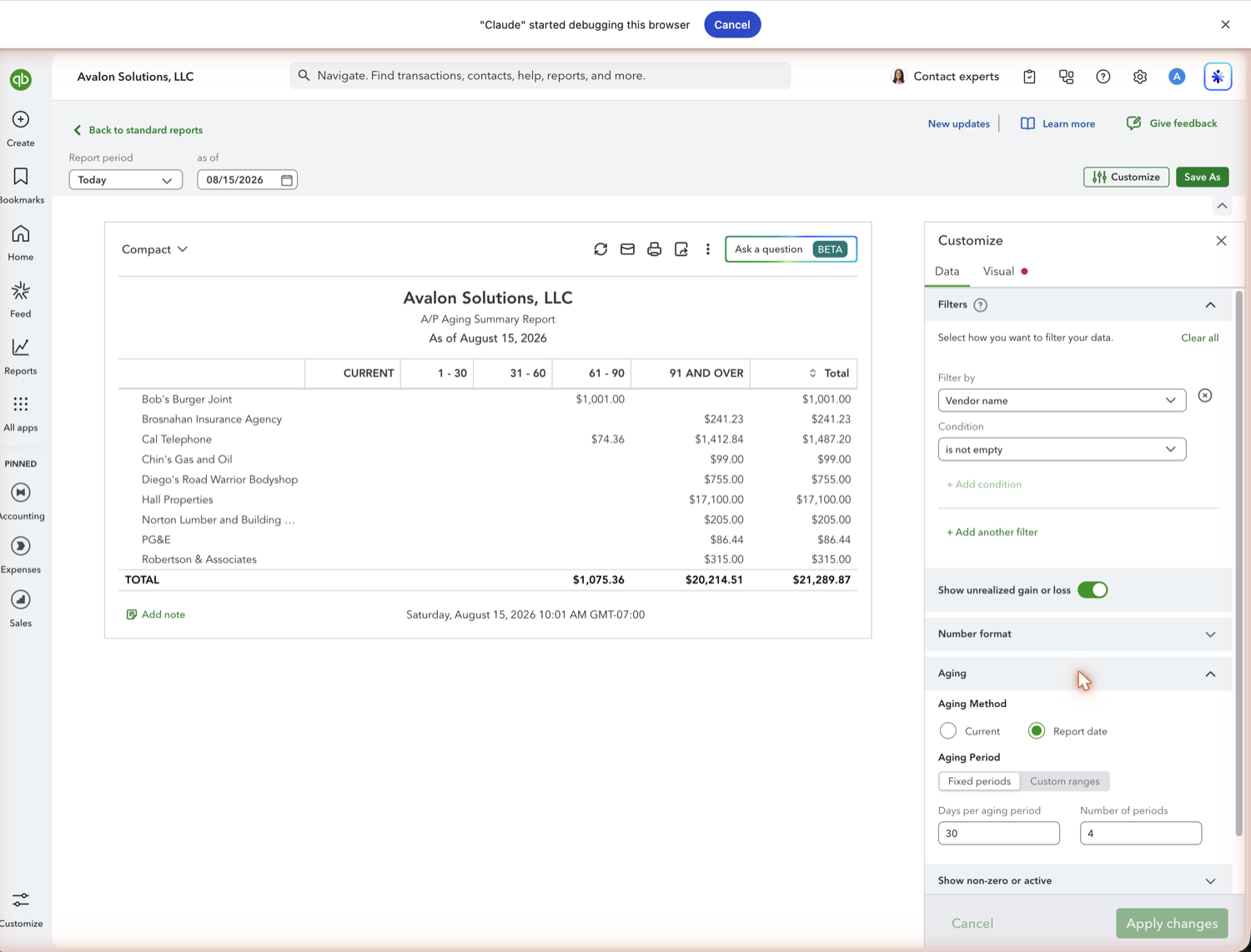Viewport: 1251px width, 952px height.
Task: Click Contact experts in header
Action: coord(945,77)
